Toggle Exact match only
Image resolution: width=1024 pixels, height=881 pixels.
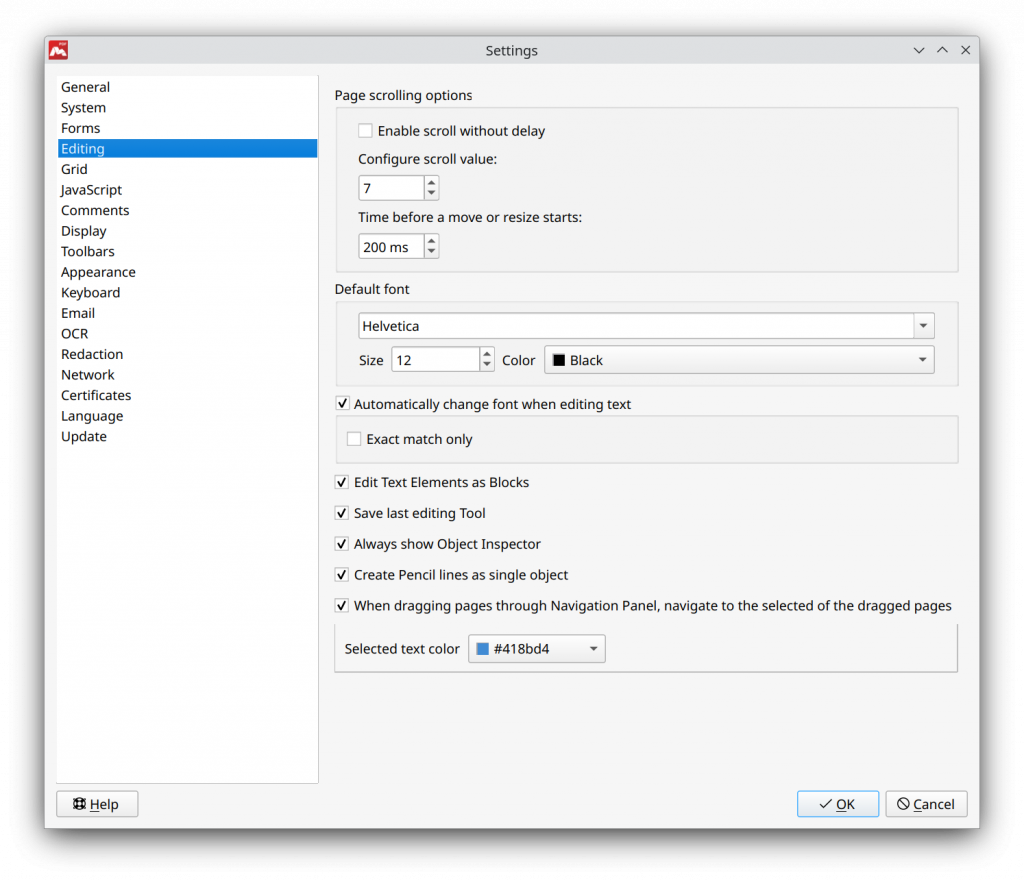tap(354, 438)
